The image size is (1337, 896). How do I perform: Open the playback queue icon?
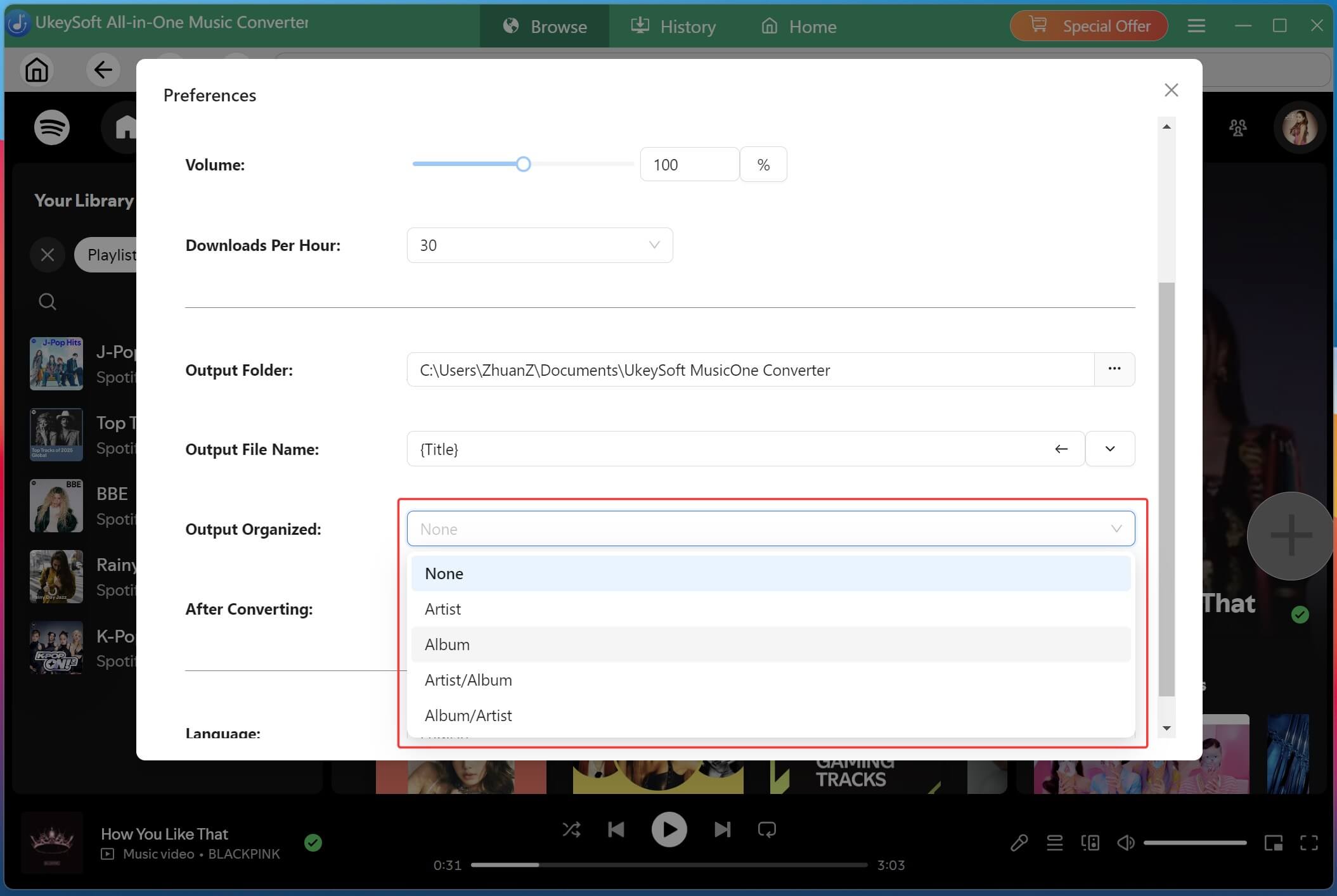click(x=1054, y=842)
